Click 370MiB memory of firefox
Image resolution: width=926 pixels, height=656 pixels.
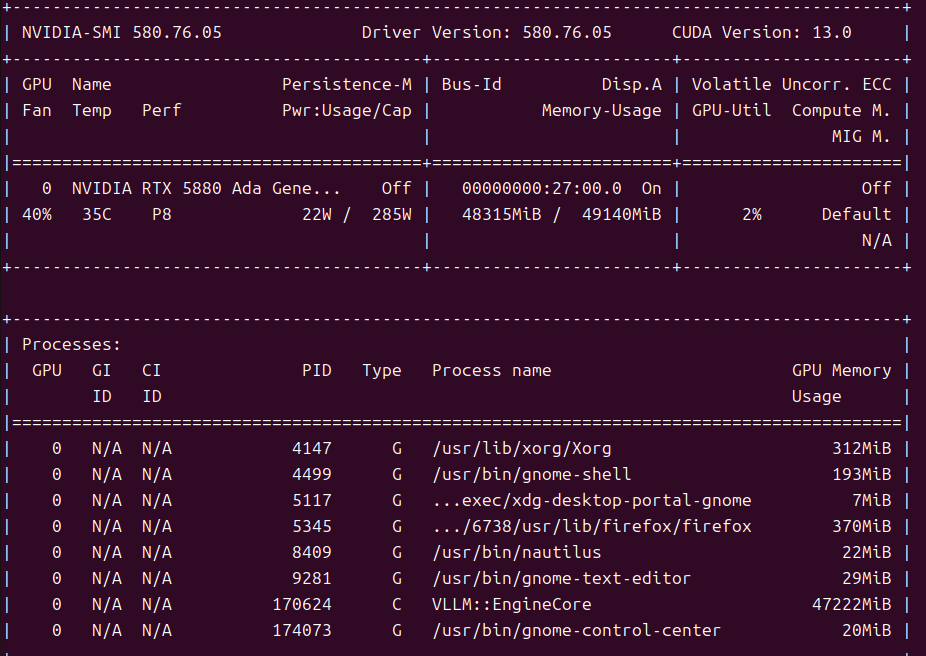click(x=861, y=526)
